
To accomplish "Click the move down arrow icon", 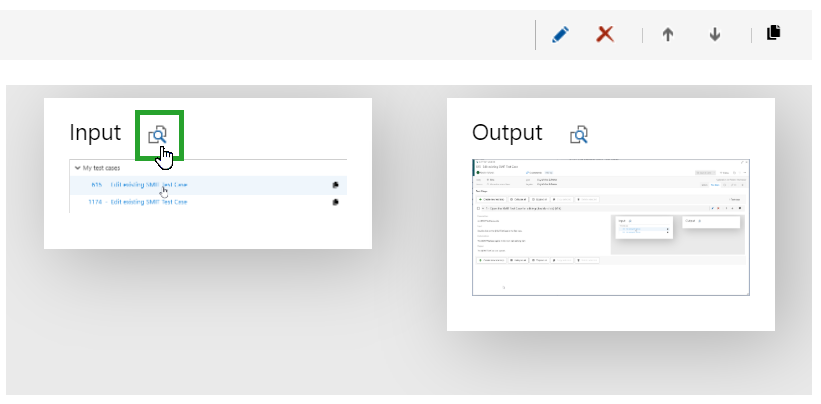I will click(x=715, y=34).
